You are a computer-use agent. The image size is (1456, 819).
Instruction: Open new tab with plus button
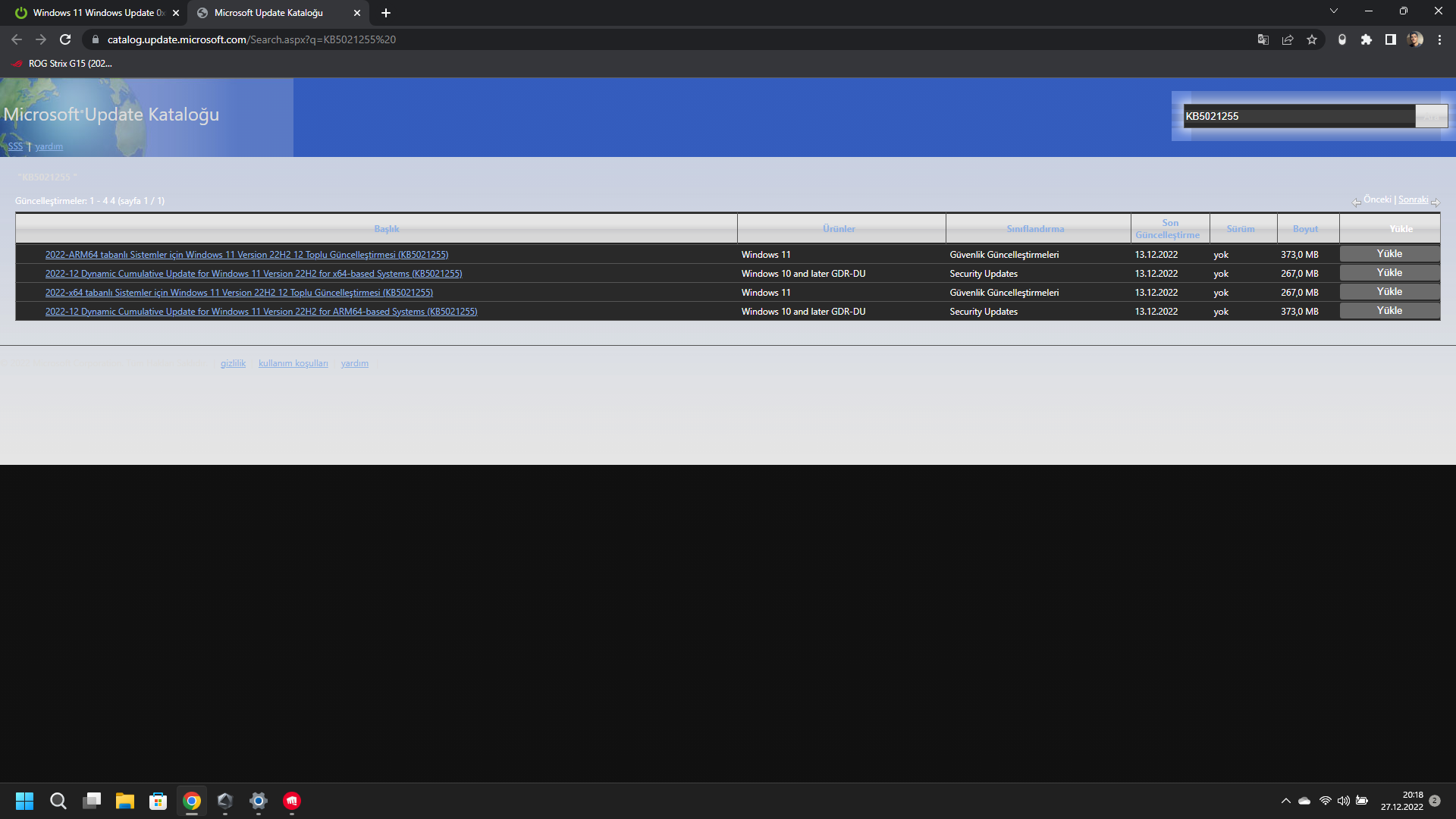[386, 13]
